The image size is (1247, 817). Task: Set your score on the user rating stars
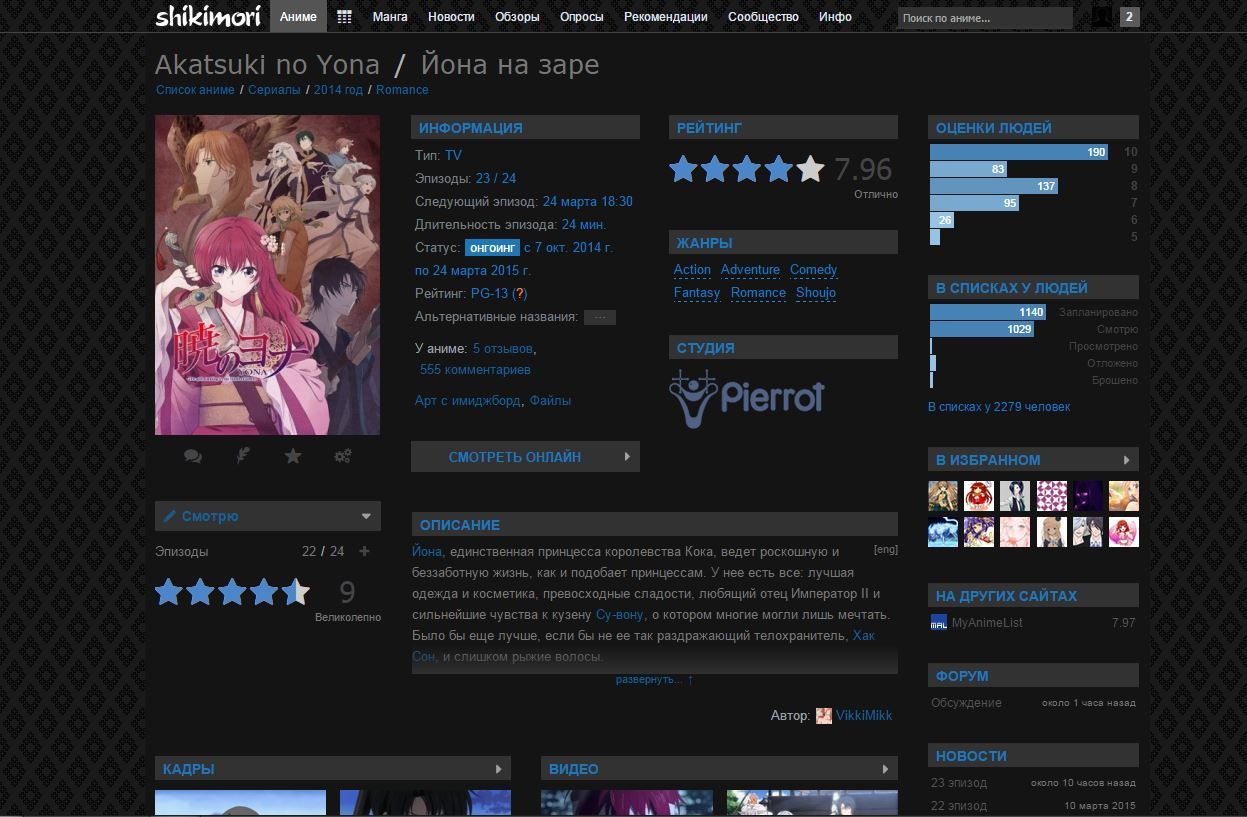tap(232, 593)
